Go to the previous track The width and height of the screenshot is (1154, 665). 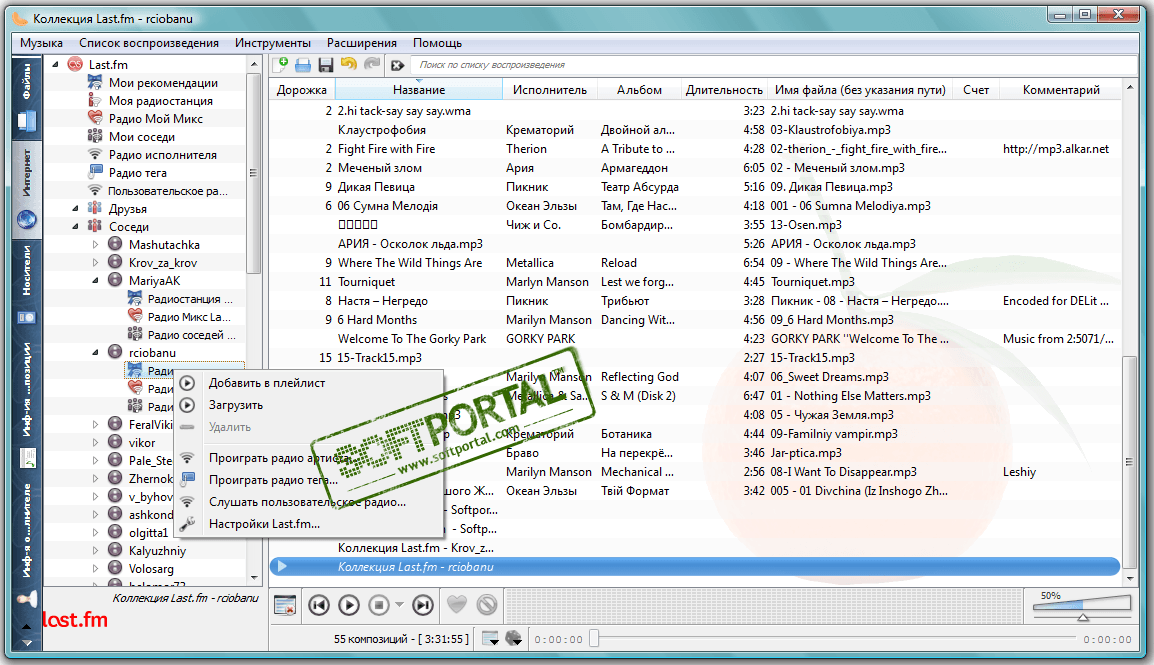tap(319, 605)
